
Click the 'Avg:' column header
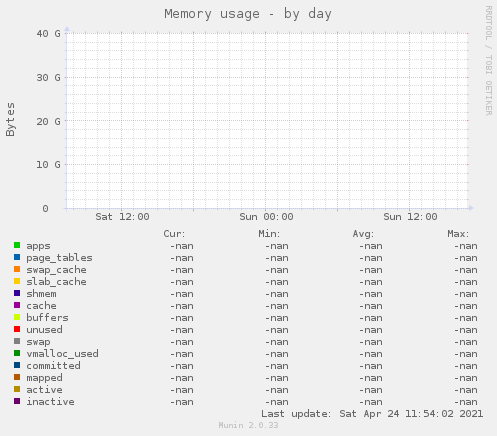(x=363, y=234)
